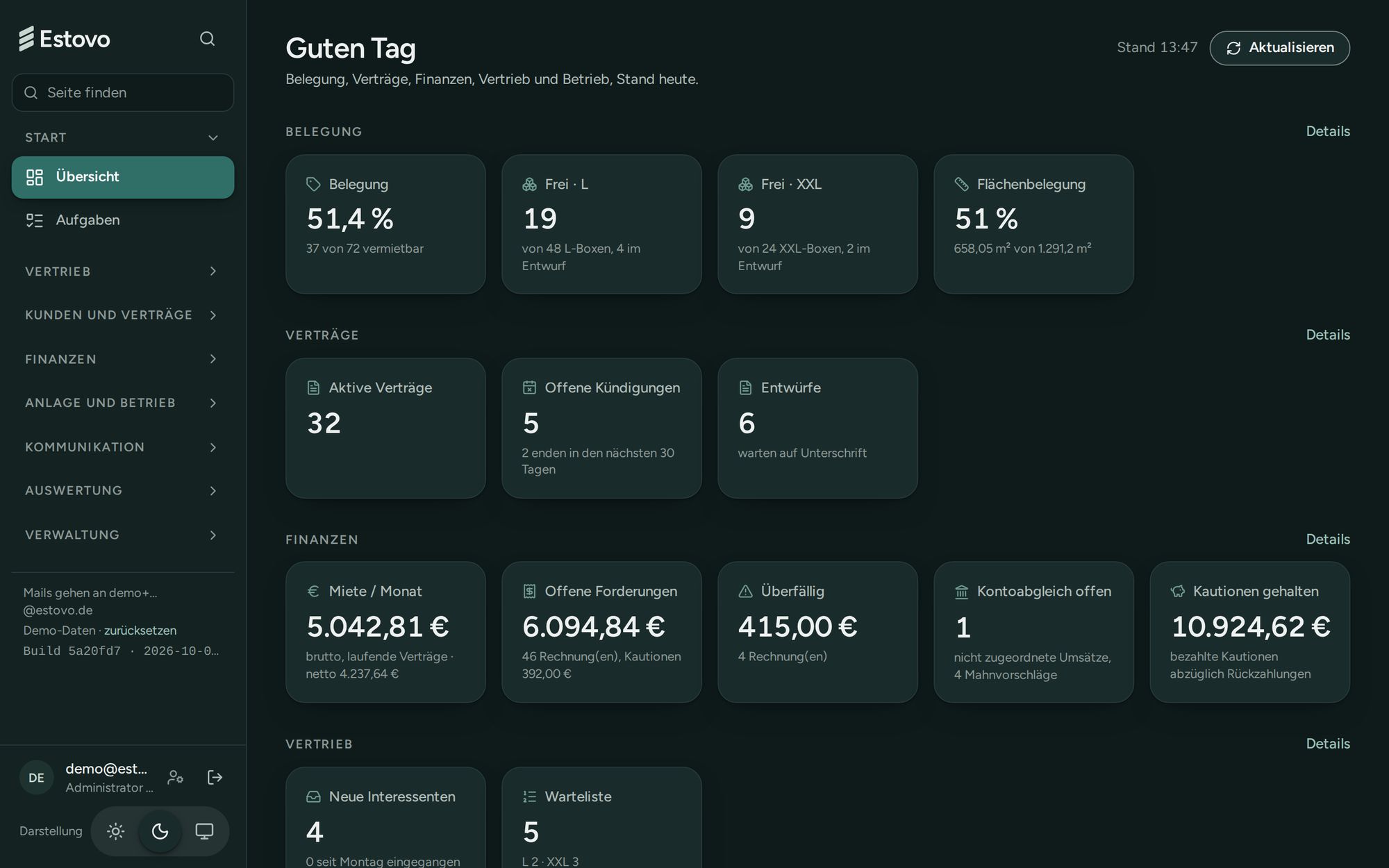Select dark theme moon toggle
Screen dimensions: 1389x868
click(x=160, y=831)
